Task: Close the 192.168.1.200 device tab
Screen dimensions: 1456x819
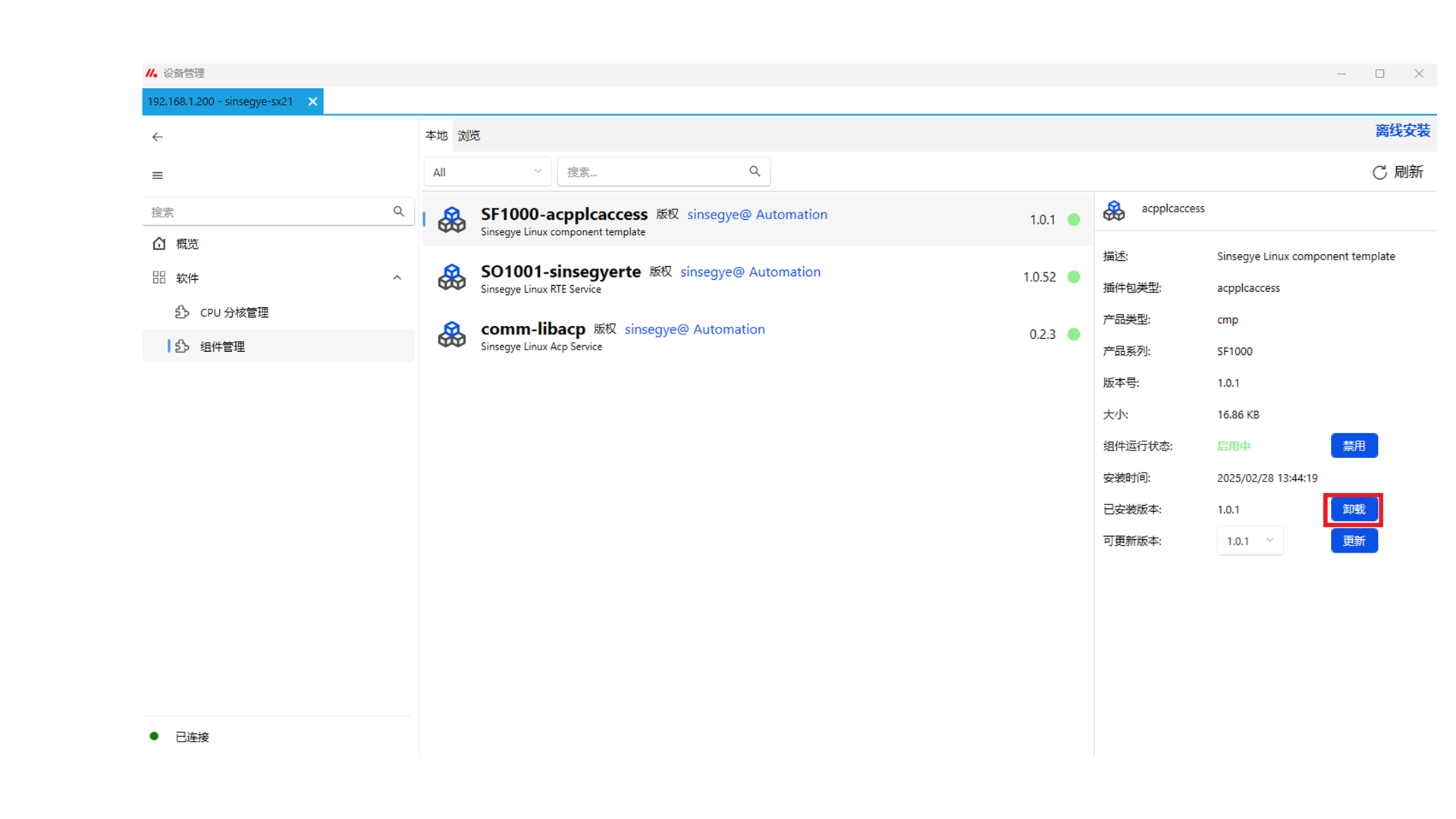Action: click(312, 102)
